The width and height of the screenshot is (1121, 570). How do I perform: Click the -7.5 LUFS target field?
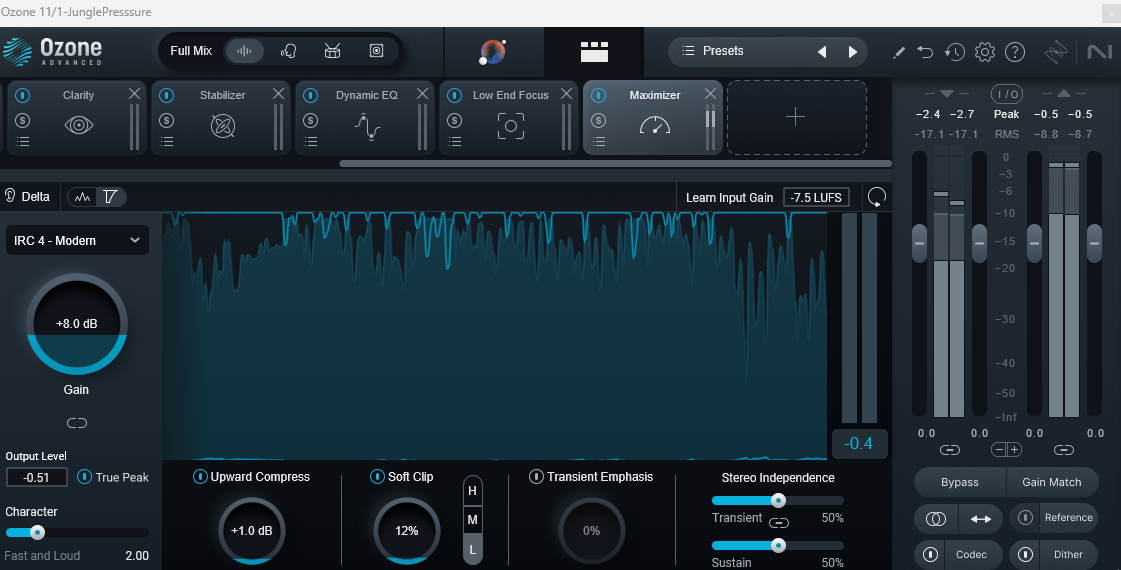(x=816, y=197)
